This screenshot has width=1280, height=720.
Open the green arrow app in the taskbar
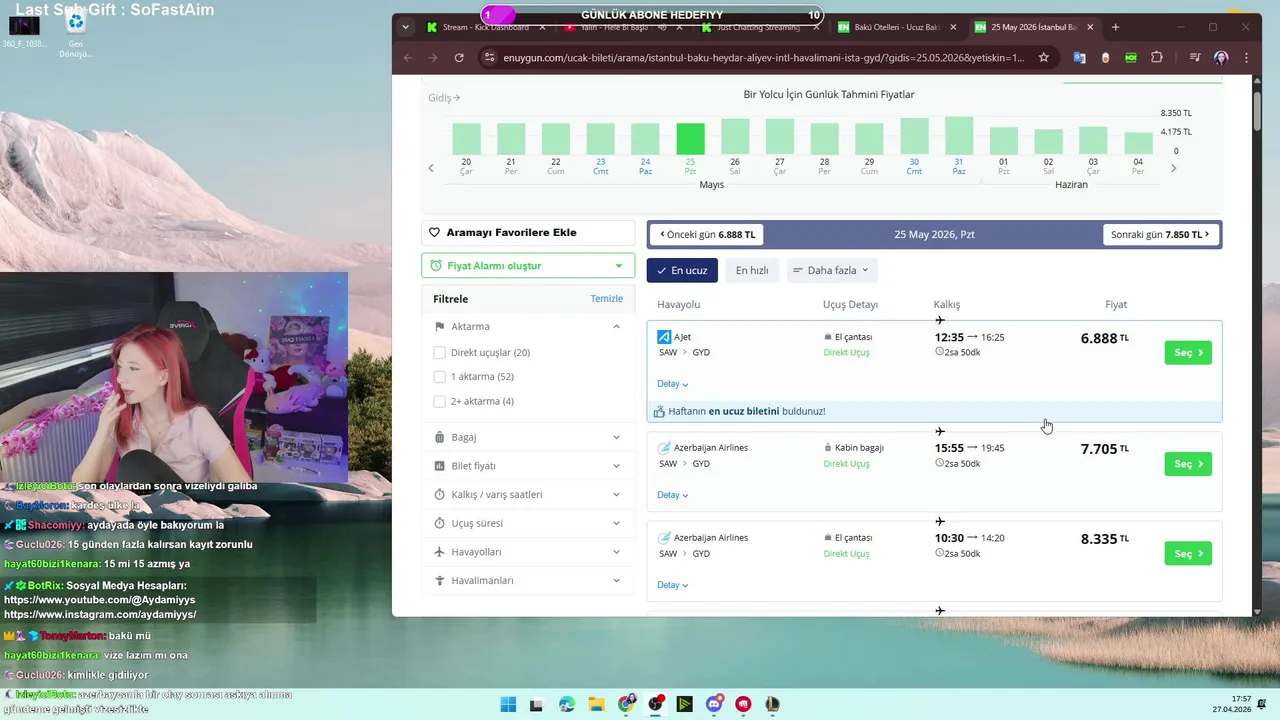point(684,704)
